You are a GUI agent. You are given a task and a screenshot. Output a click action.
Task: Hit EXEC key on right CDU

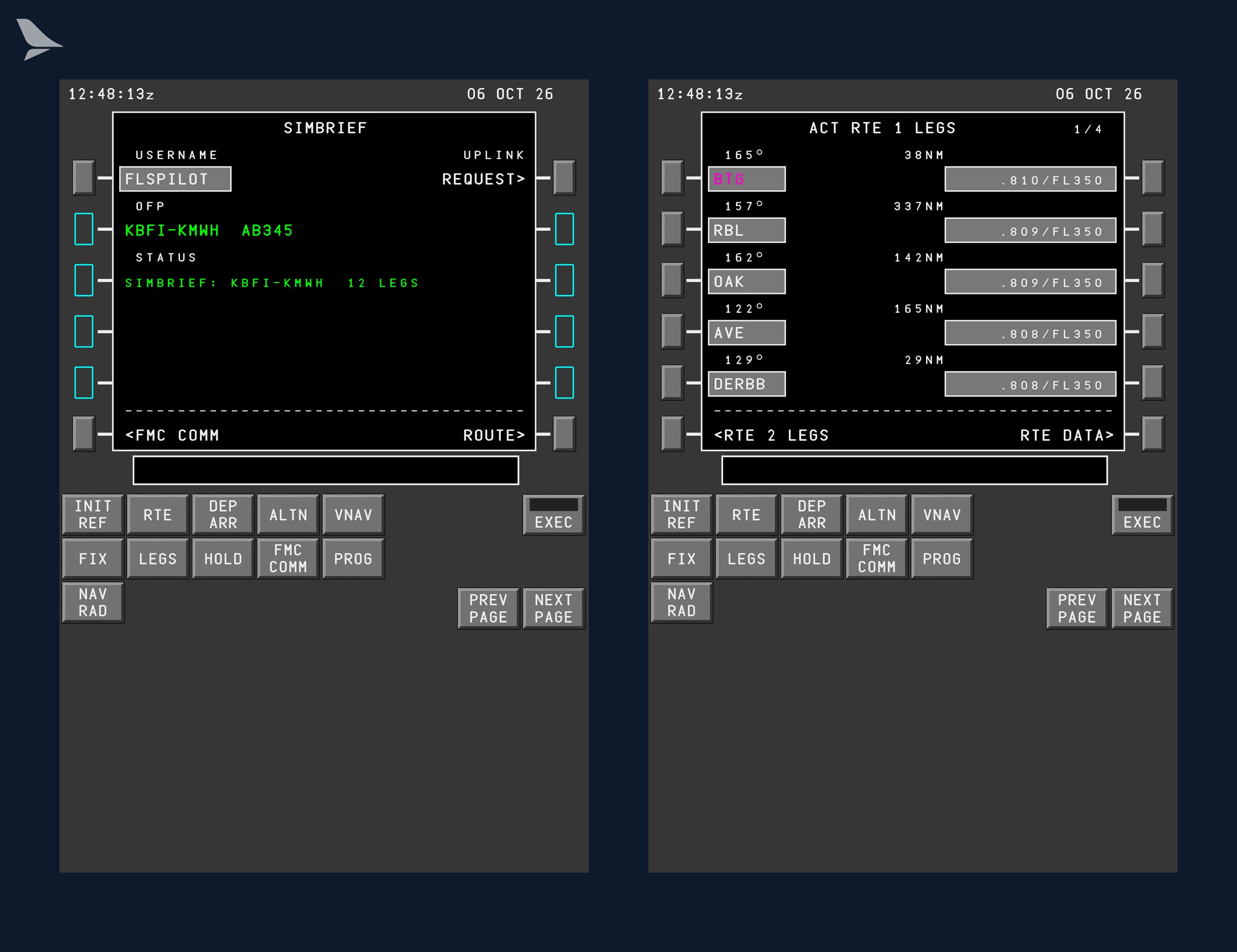click(x=1142, y=514)
